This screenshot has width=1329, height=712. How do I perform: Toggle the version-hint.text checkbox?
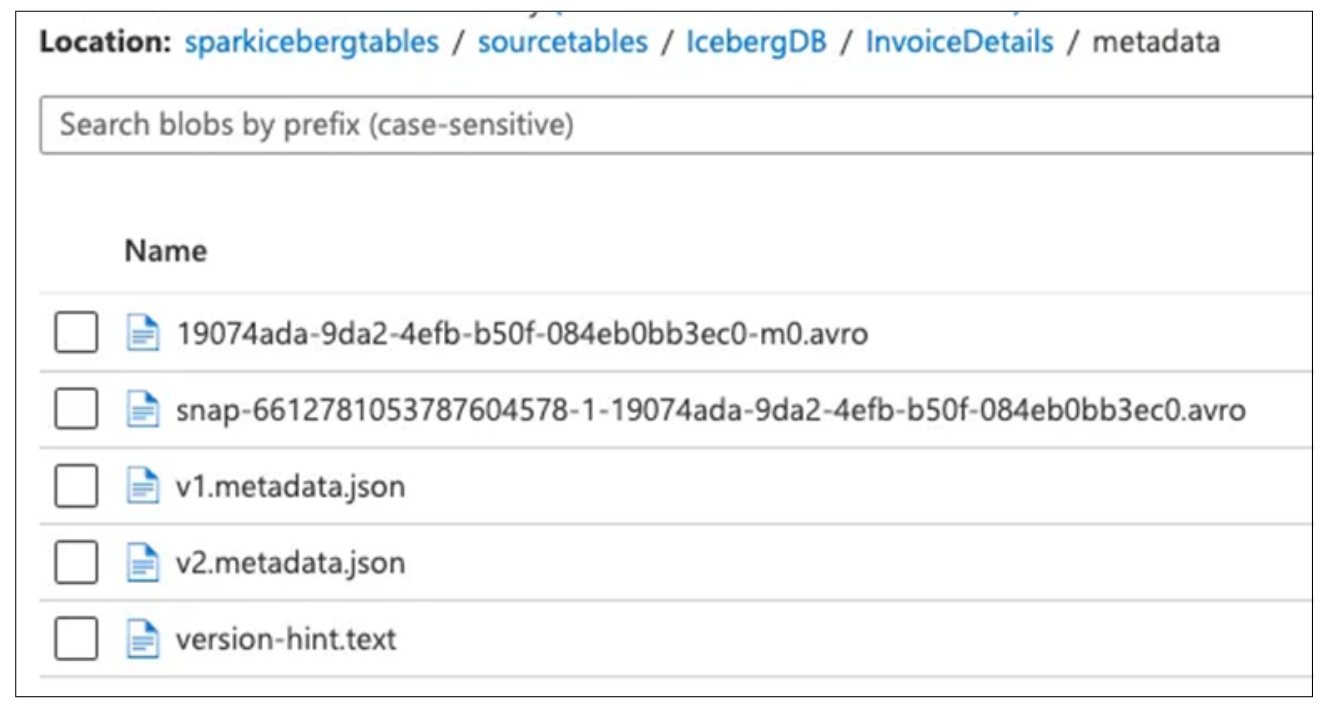click(76, 639)
